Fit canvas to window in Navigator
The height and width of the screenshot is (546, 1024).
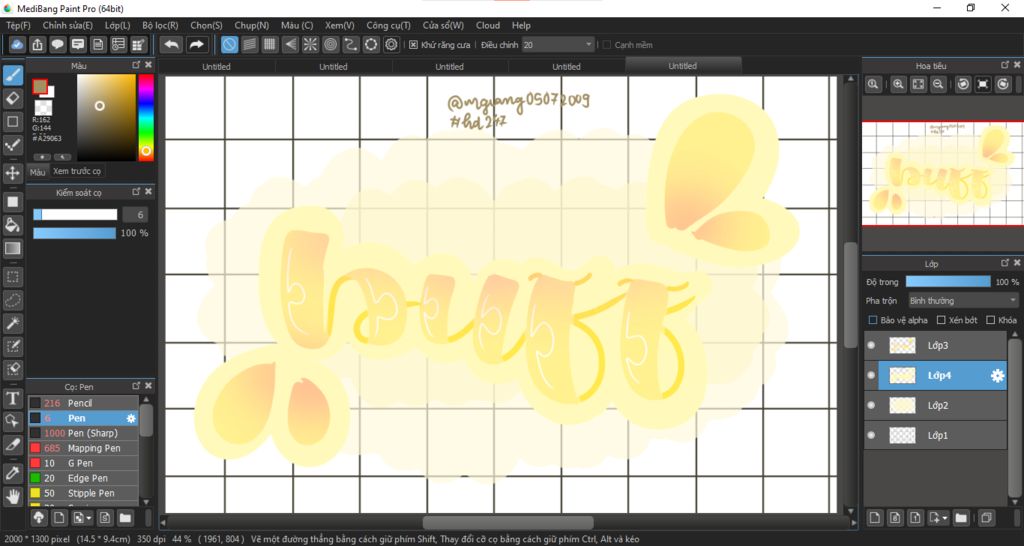coord(918,84)
